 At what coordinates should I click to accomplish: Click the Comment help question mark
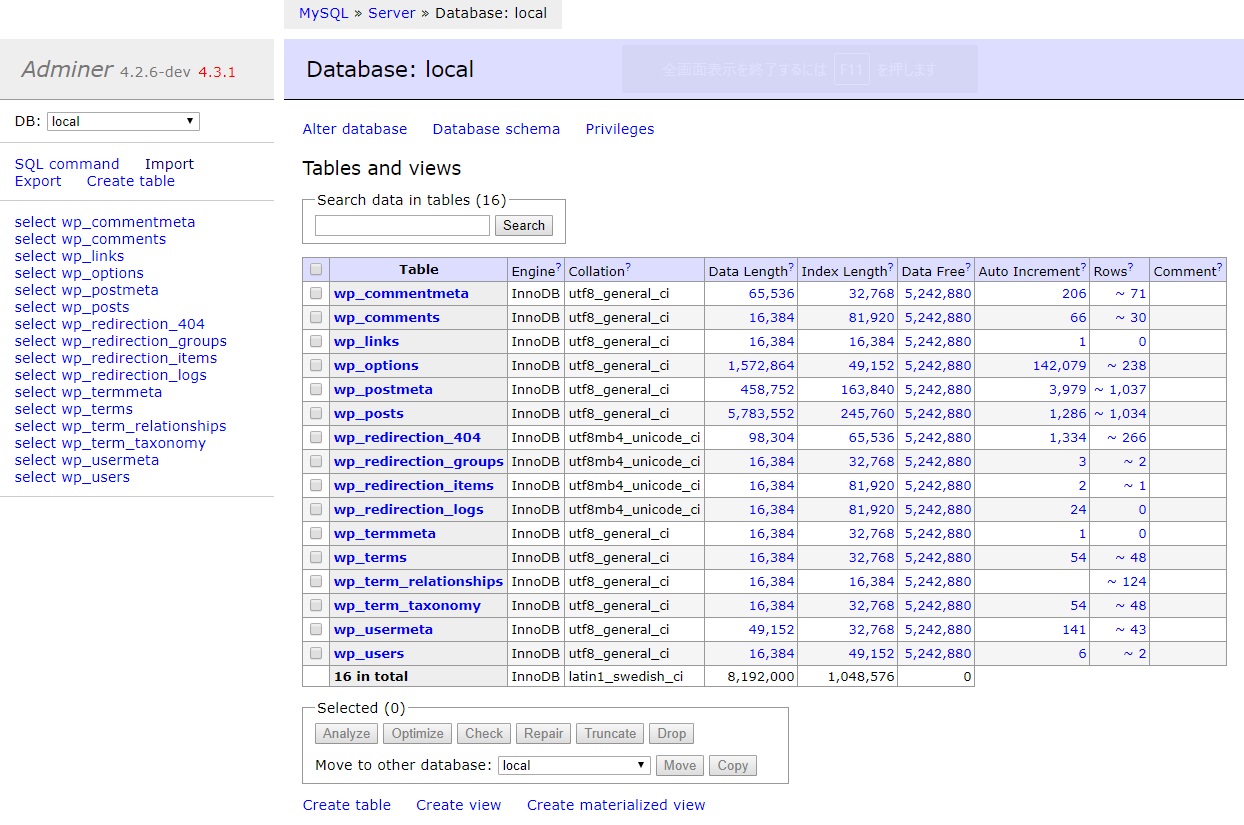point(1220,267)
